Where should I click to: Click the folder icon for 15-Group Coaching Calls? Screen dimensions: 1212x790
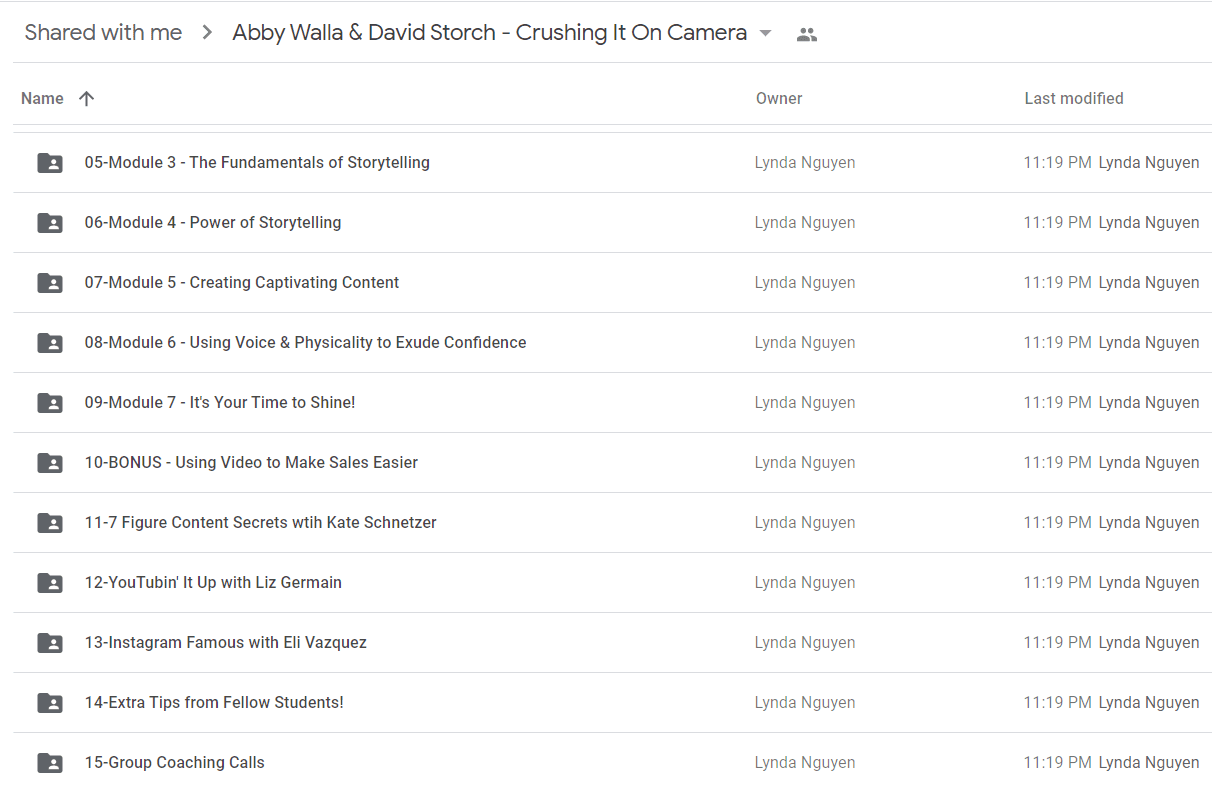pos(50,763)
